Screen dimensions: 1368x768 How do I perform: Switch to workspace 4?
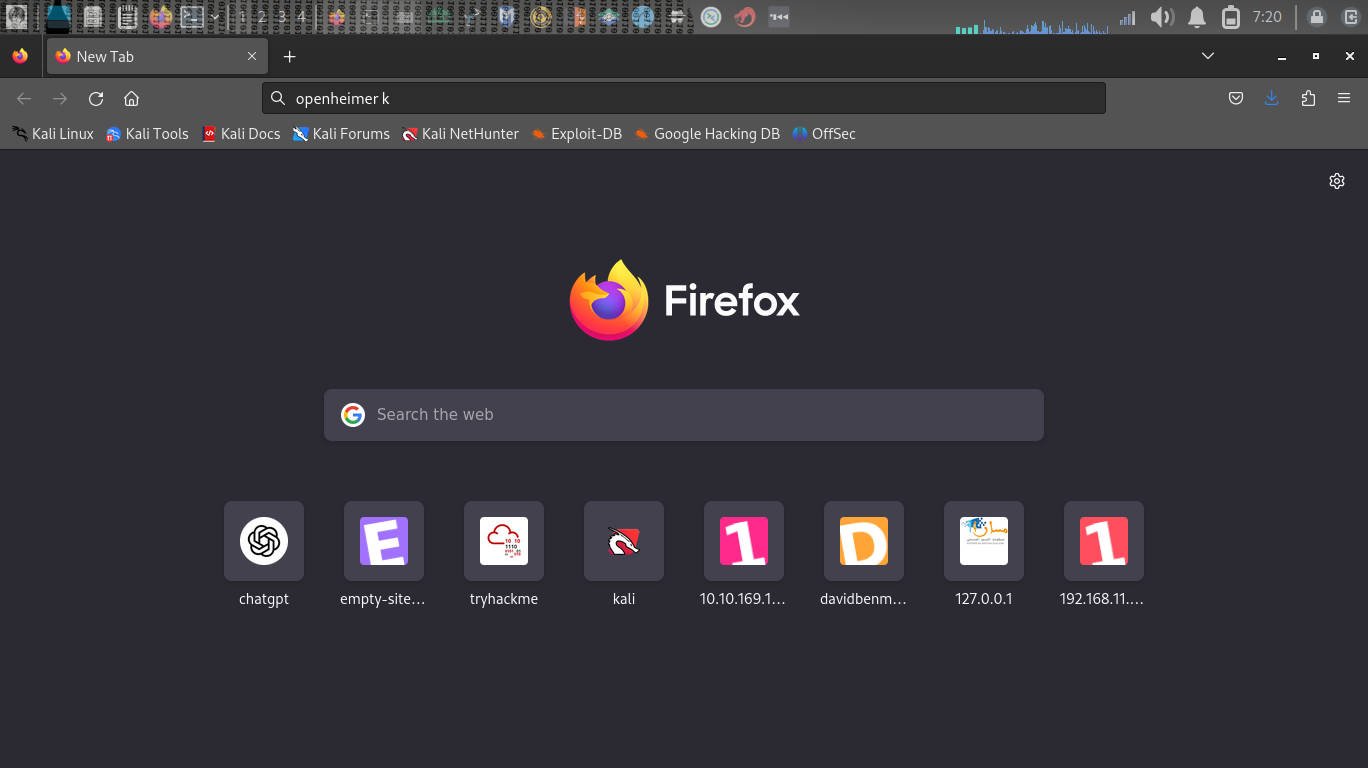pos(301,16)
